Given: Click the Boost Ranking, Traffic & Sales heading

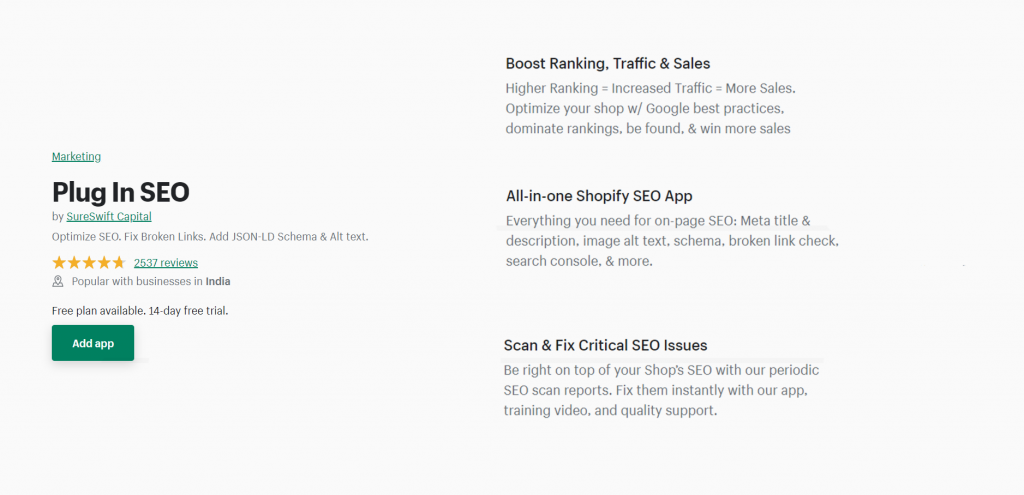Looking at the screenshot, I should [608, 63].
